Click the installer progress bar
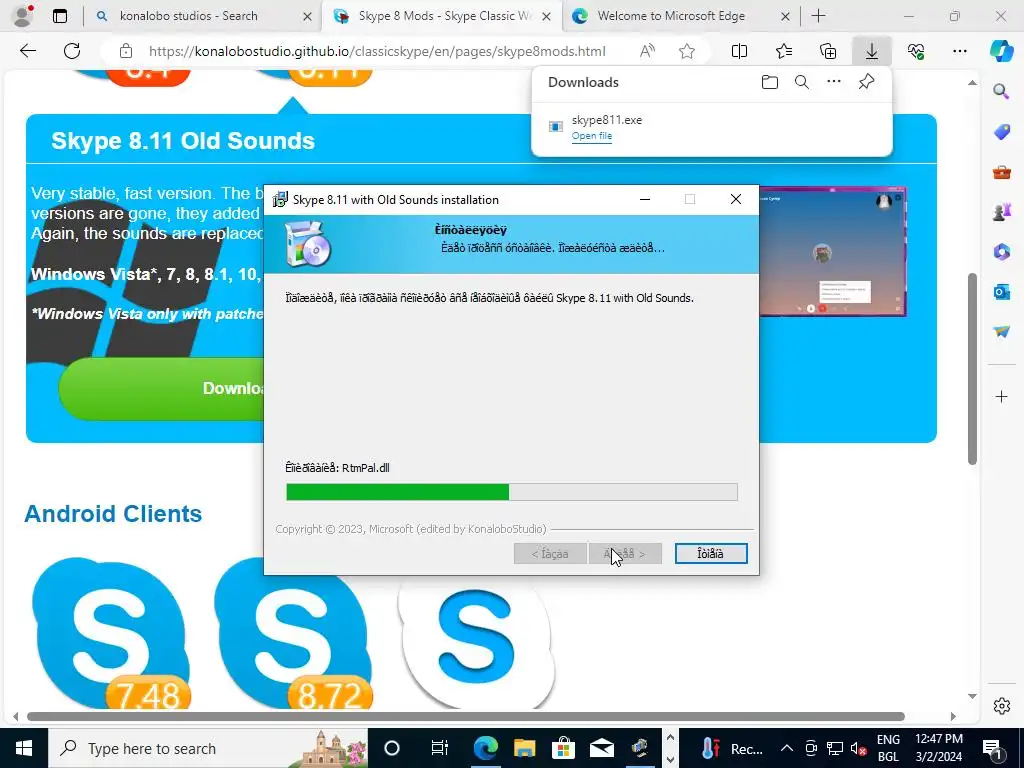 (x=512, y=492)
